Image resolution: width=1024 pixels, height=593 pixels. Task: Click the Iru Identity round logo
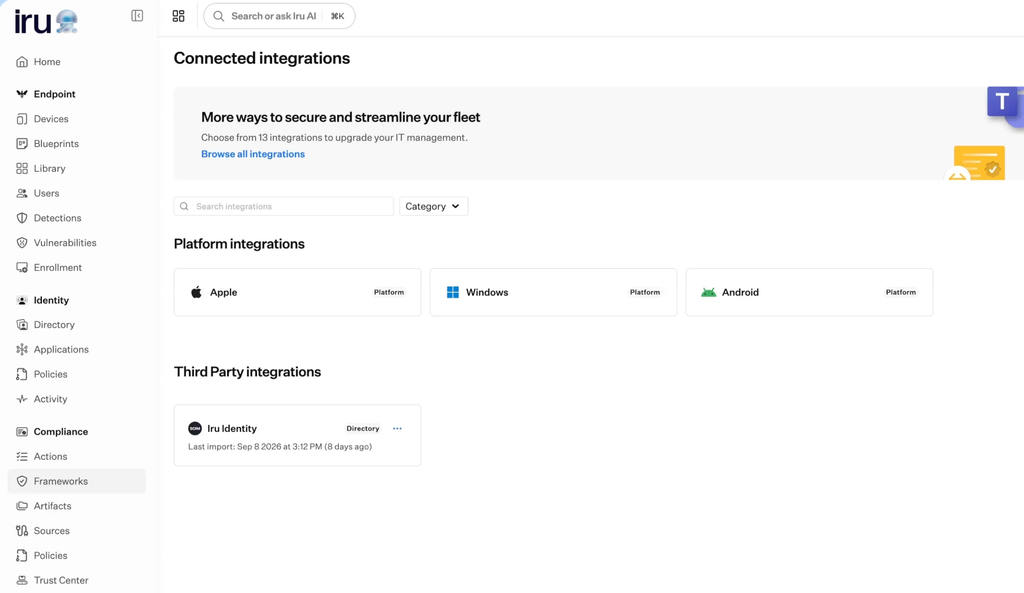coord(195,428)
